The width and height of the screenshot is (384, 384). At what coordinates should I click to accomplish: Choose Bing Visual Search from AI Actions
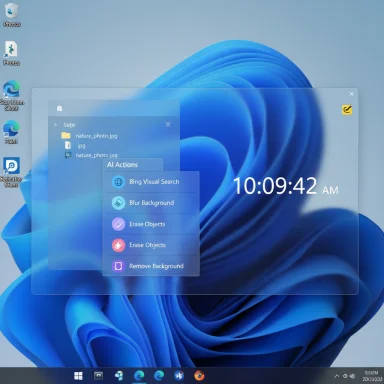tap(151, 182)
